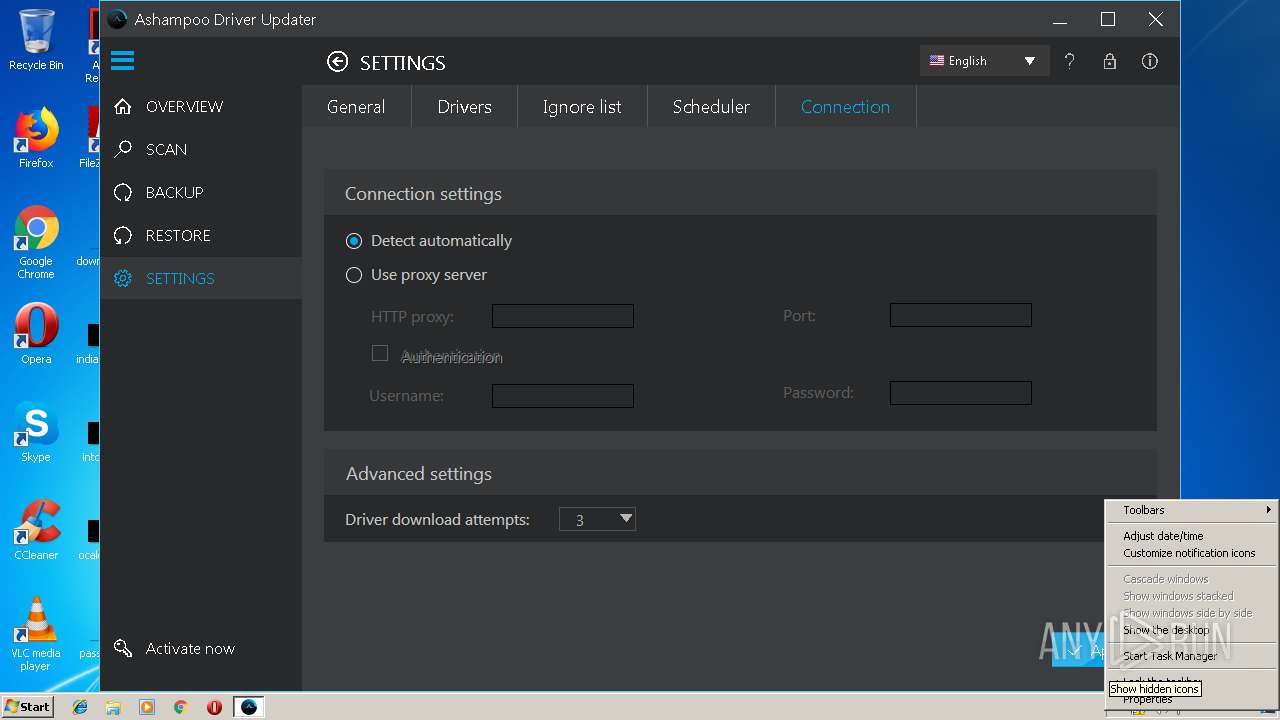Open the info icon in the header
Viewport: 1280px width, 720px height.
[x=1150, y=61]
